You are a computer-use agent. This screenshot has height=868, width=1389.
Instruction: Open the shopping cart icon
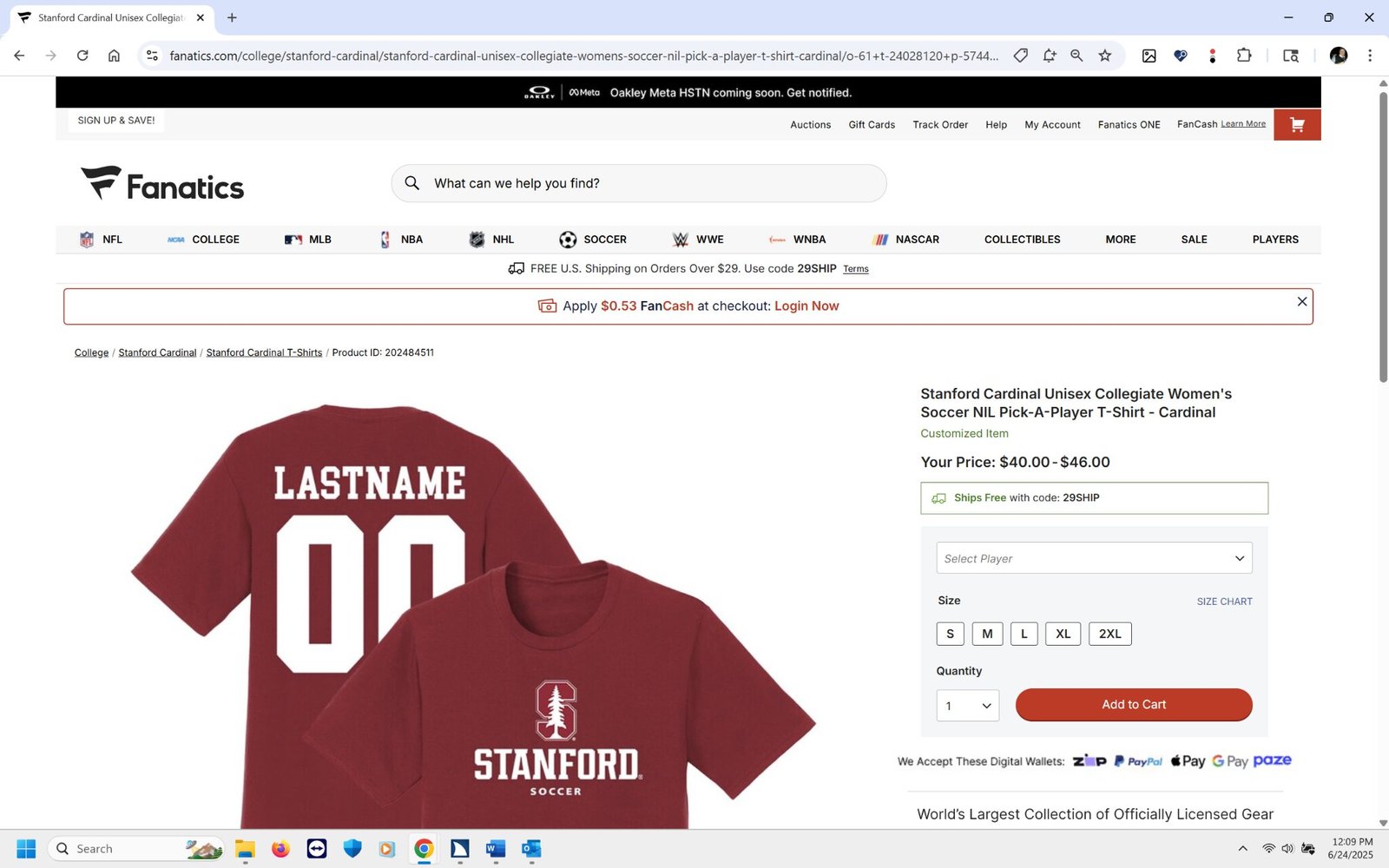[x=1297, y=125]
